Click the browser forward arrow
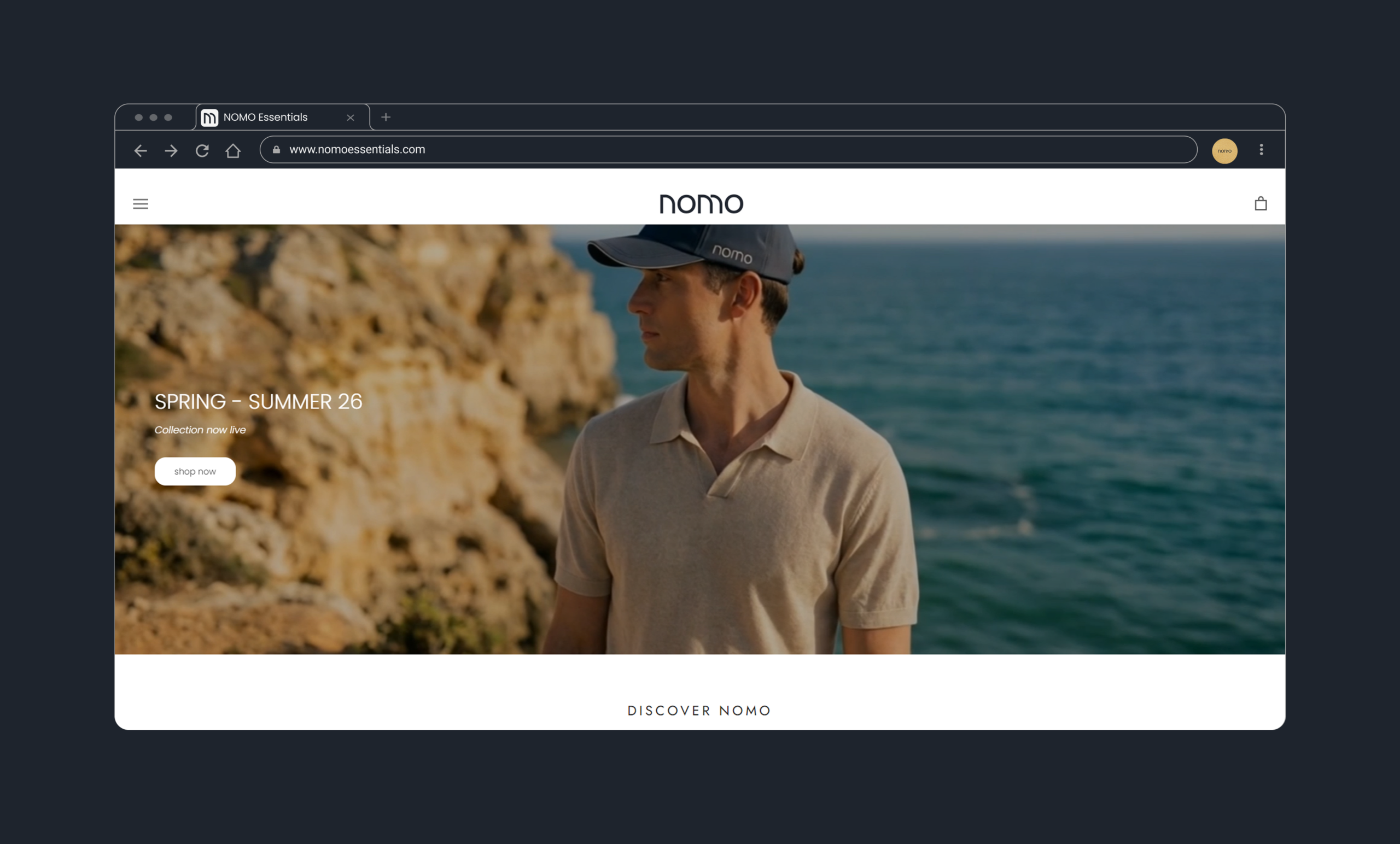Screen dimensions: 1400x844 pos(171,150)
